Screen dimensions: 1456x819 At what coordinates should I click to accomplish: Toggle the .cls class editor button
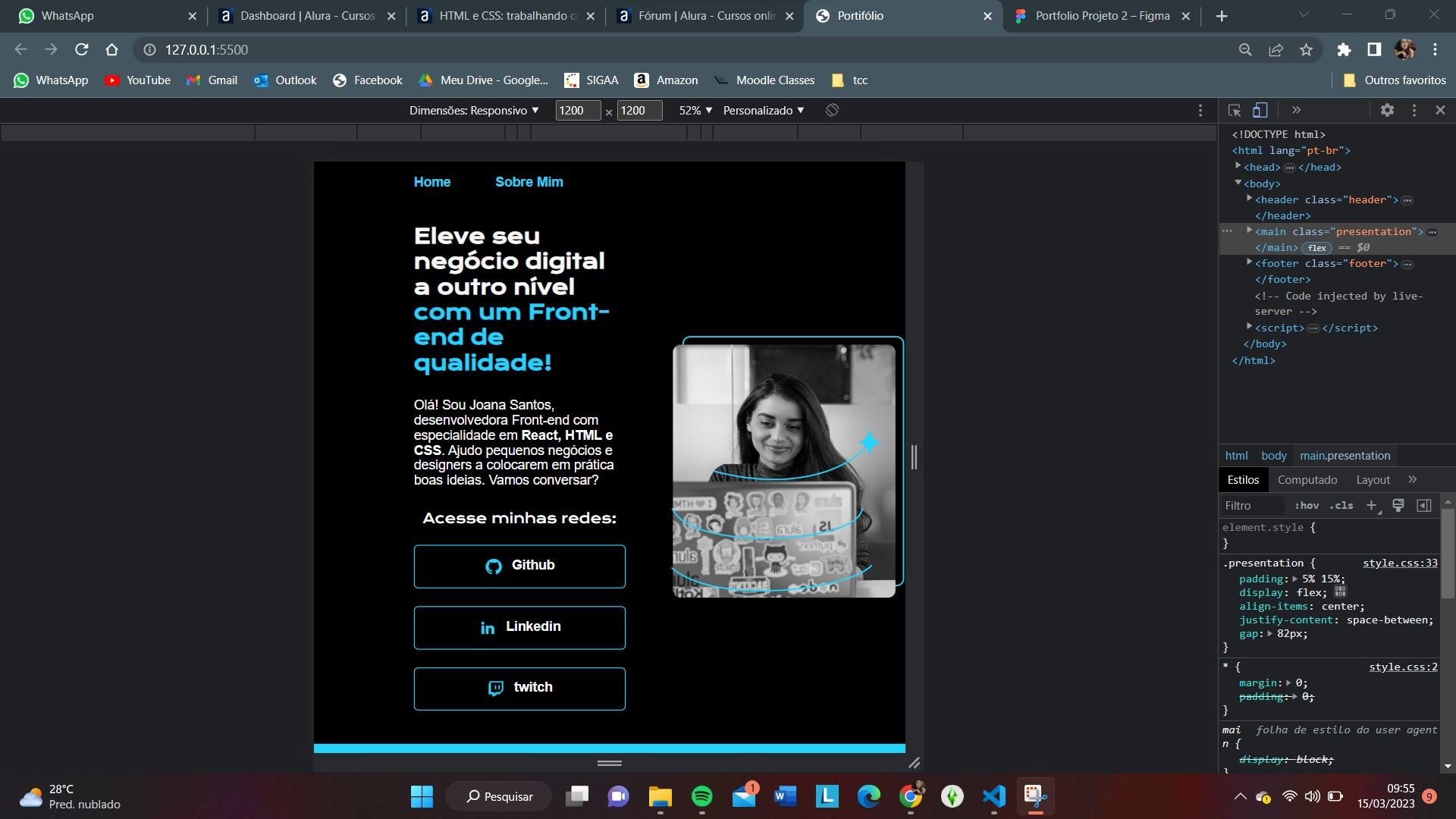coord(1341,506)
